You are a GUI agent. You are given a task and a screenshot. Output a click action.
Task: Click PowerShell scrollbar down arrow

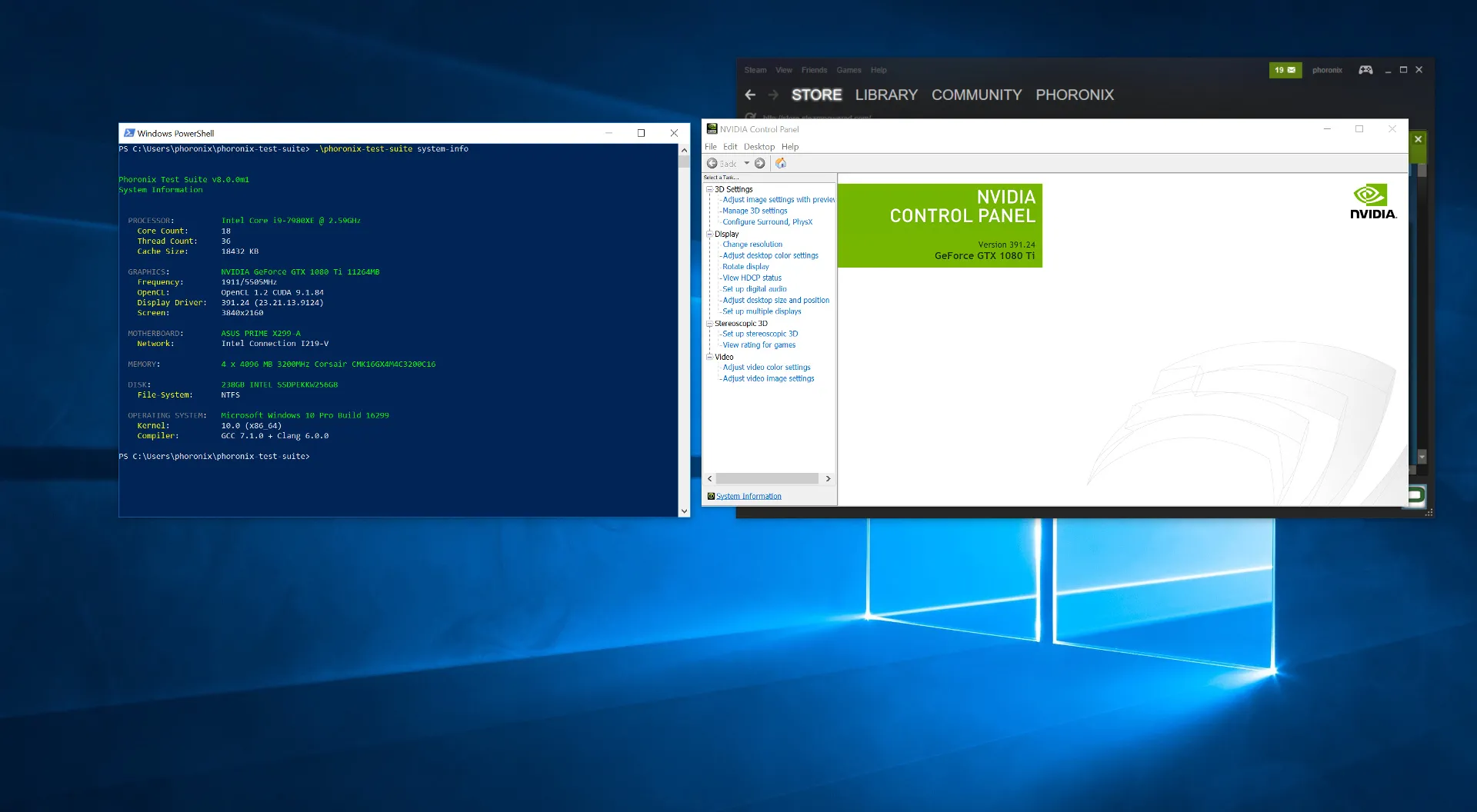click(x=684, y=511)
